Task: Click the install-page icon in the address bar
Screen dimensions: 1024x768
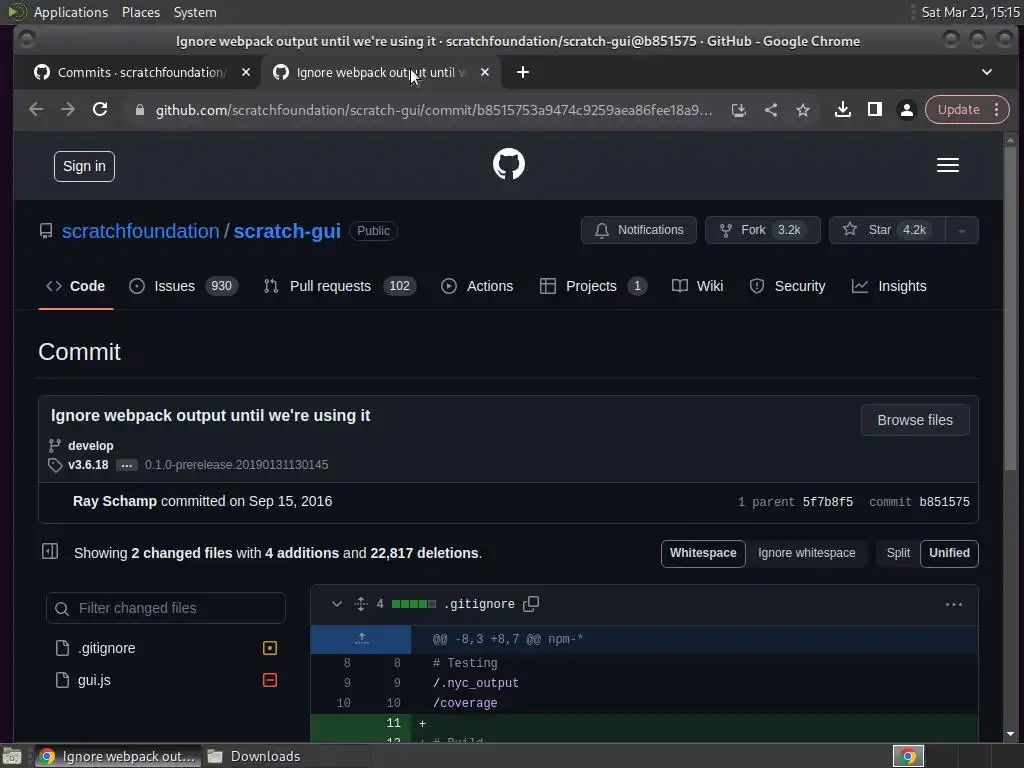Action: (739, 110)
